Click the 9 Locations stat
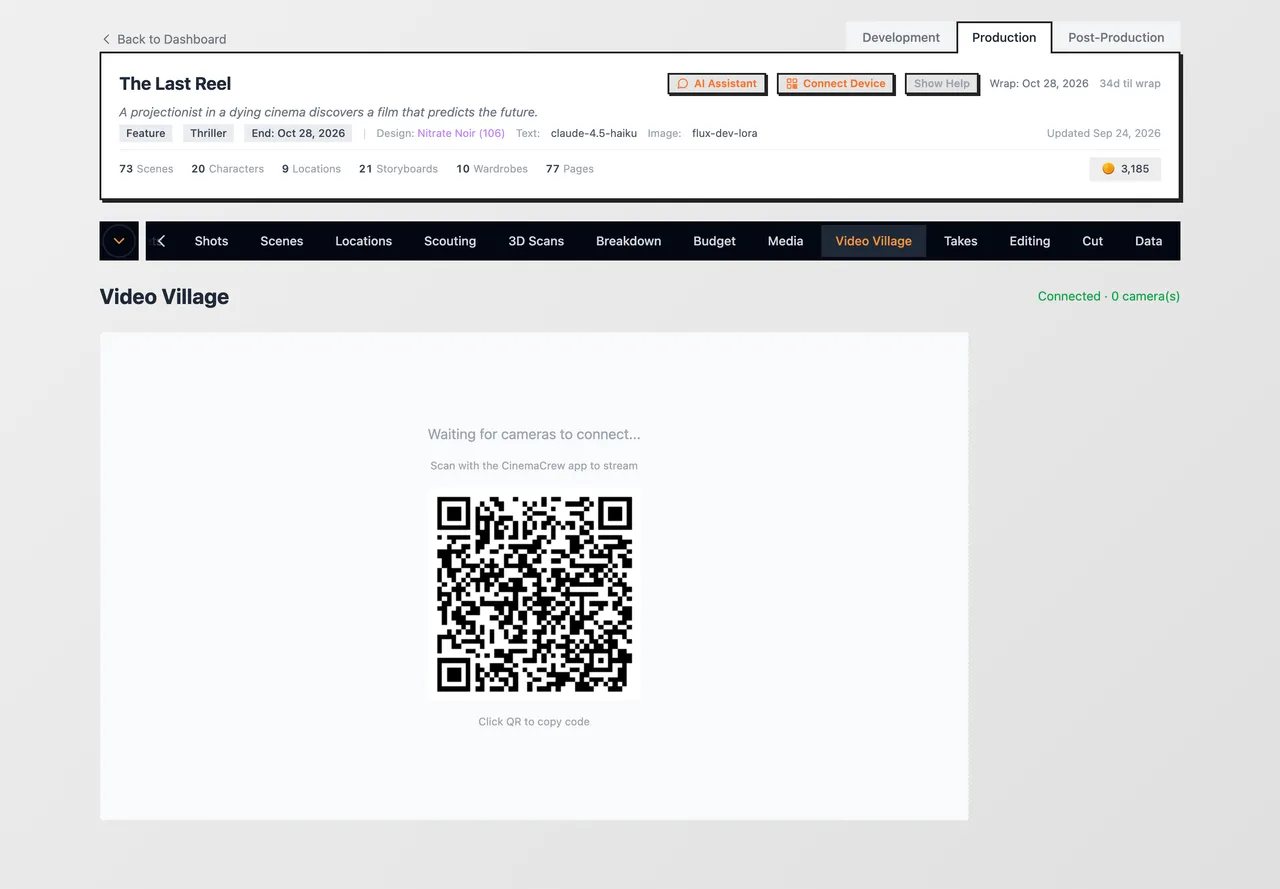 [x=311, y=169]
